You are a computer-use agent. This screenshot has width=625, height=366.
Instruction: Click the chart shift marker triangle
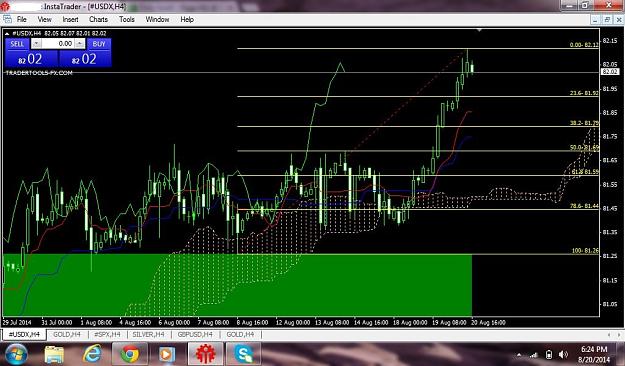click(x=480, y=30)
